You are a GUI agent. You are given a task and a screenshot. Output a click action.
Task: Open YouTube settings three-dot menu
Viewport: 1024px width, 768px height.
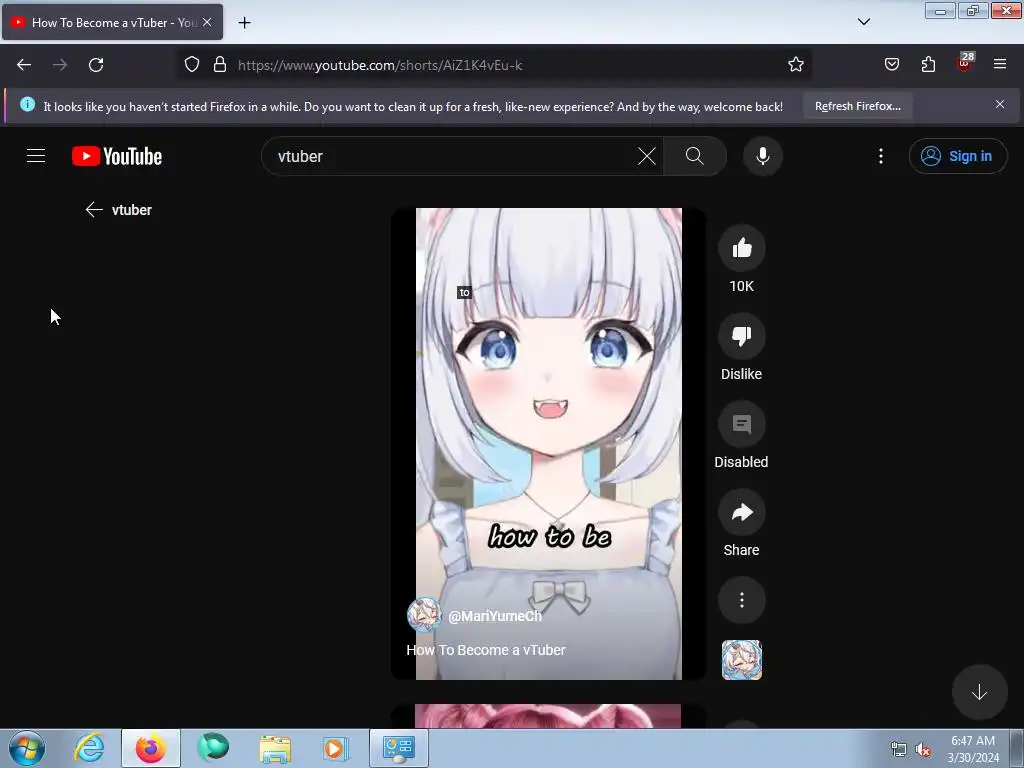[x=880, y=156]
